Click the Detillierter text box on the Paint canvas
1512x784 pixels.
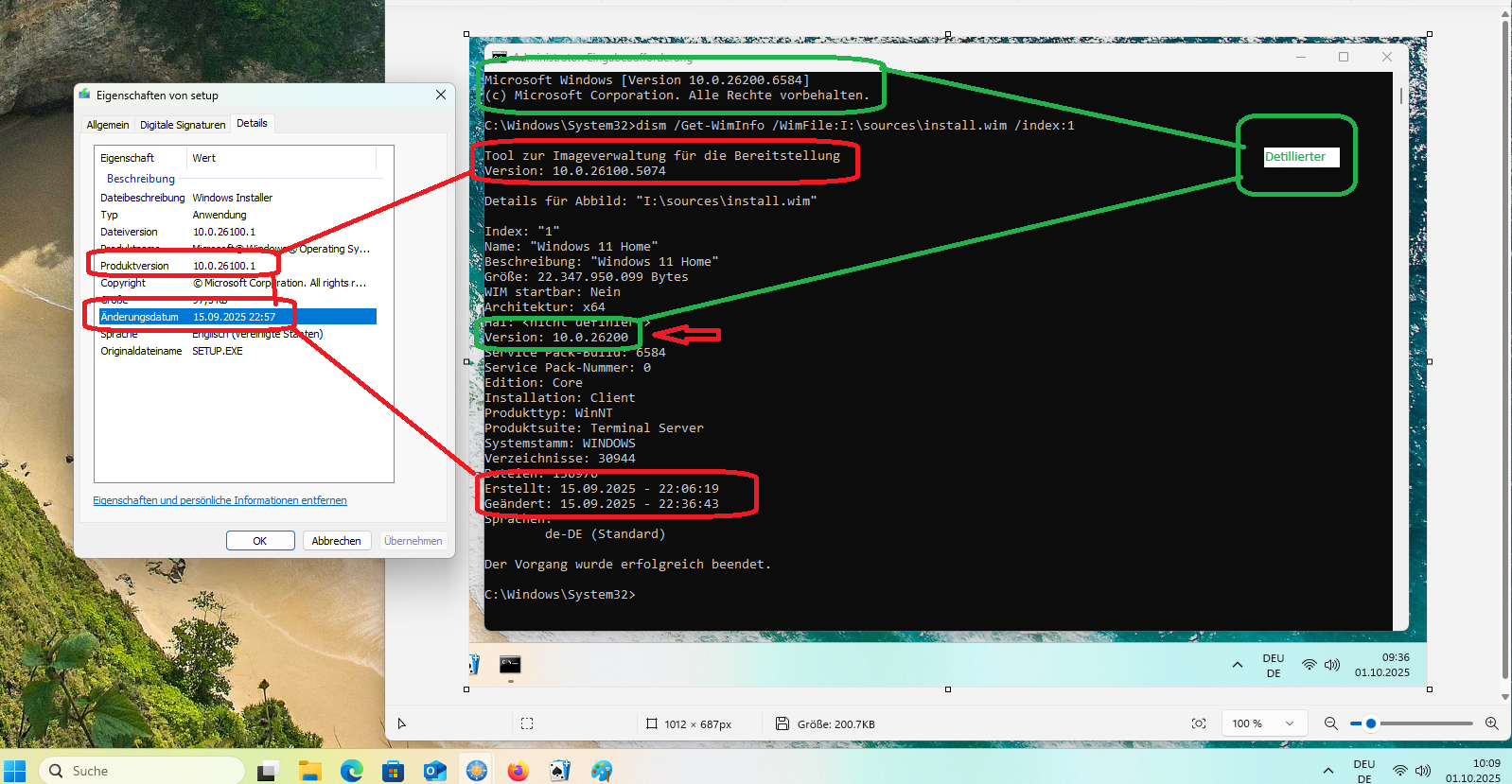[x=1301, y=157]
